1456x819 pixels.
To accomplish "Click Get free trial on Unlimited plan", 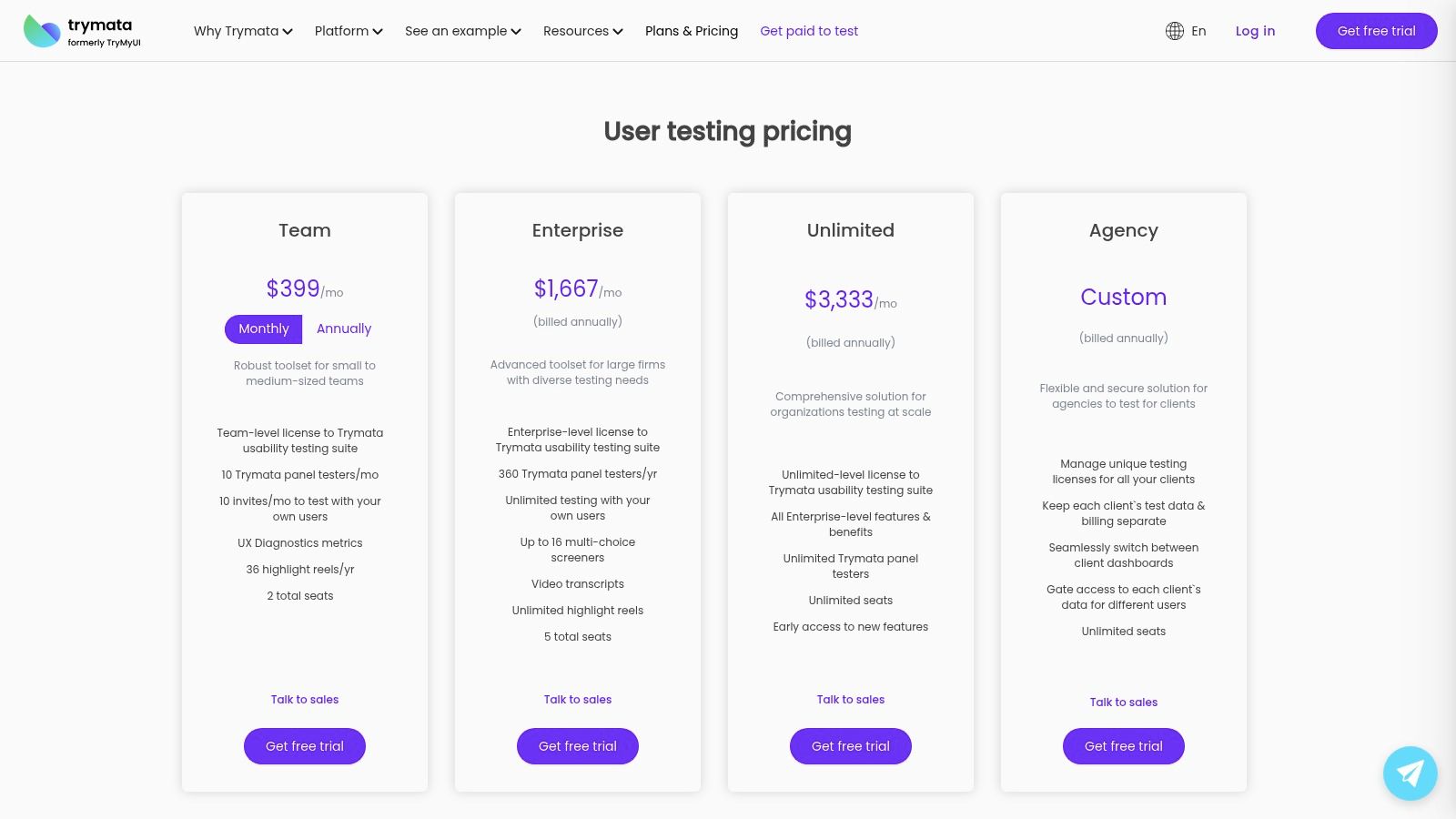I will coord(850,745).
